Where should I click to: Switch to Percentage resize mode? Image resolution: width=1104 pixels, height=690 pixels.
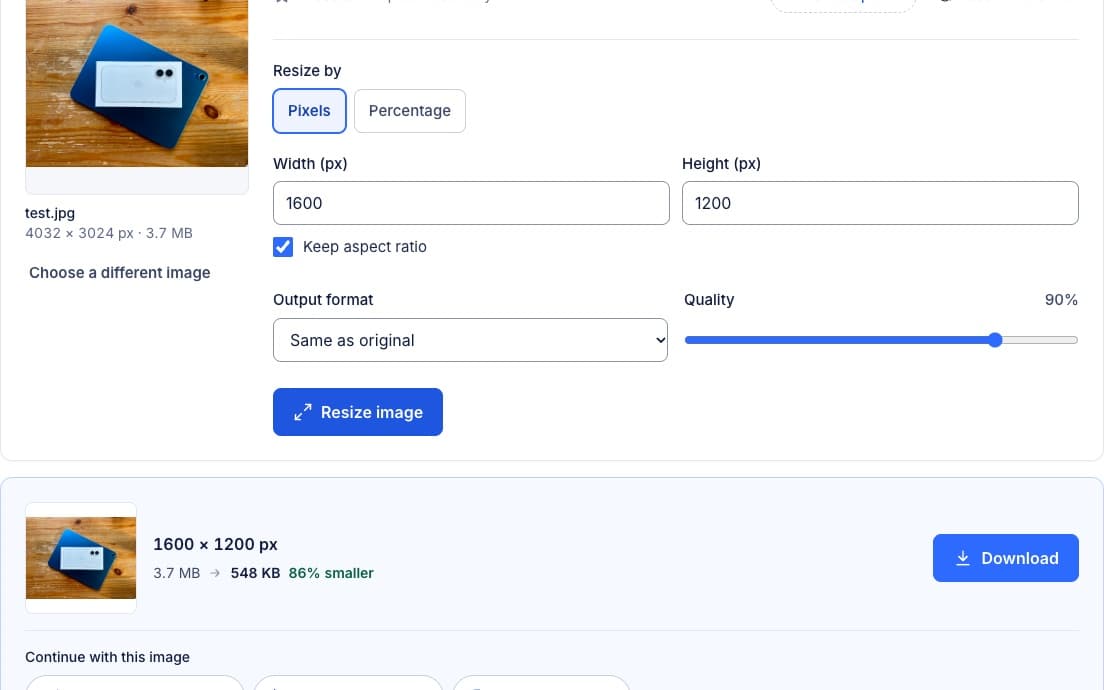[x=409, y=111]
